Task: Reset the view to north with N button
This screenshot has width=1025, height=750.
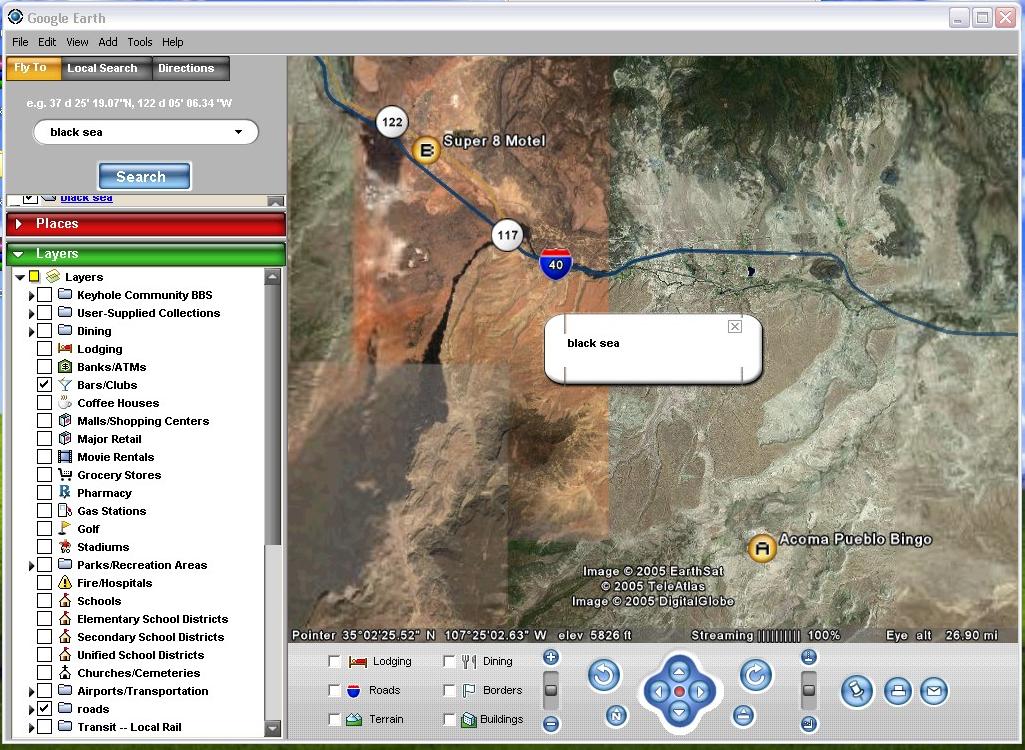Action: point(617,716)
